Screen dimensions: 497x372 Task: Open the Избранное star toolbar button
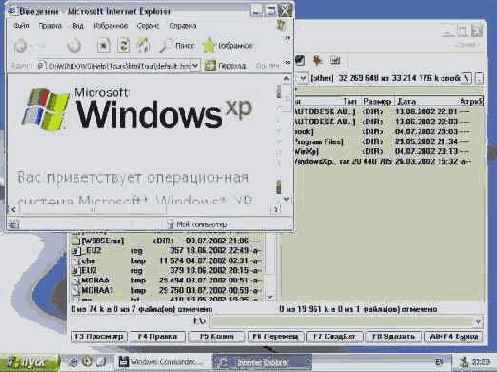point(227,46)
